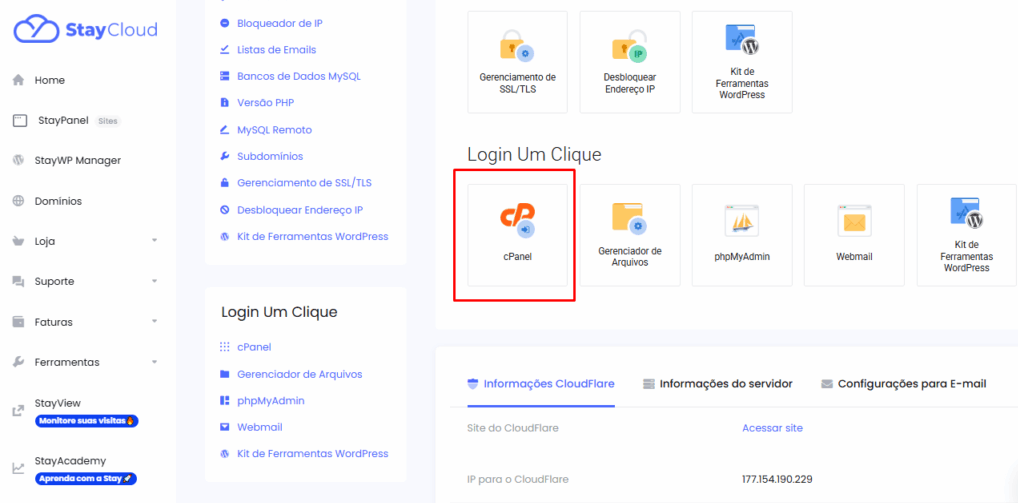Expand the Ferramentas sidebar menu
This screenshot has width=1018, height=503.
click(85, 362)
